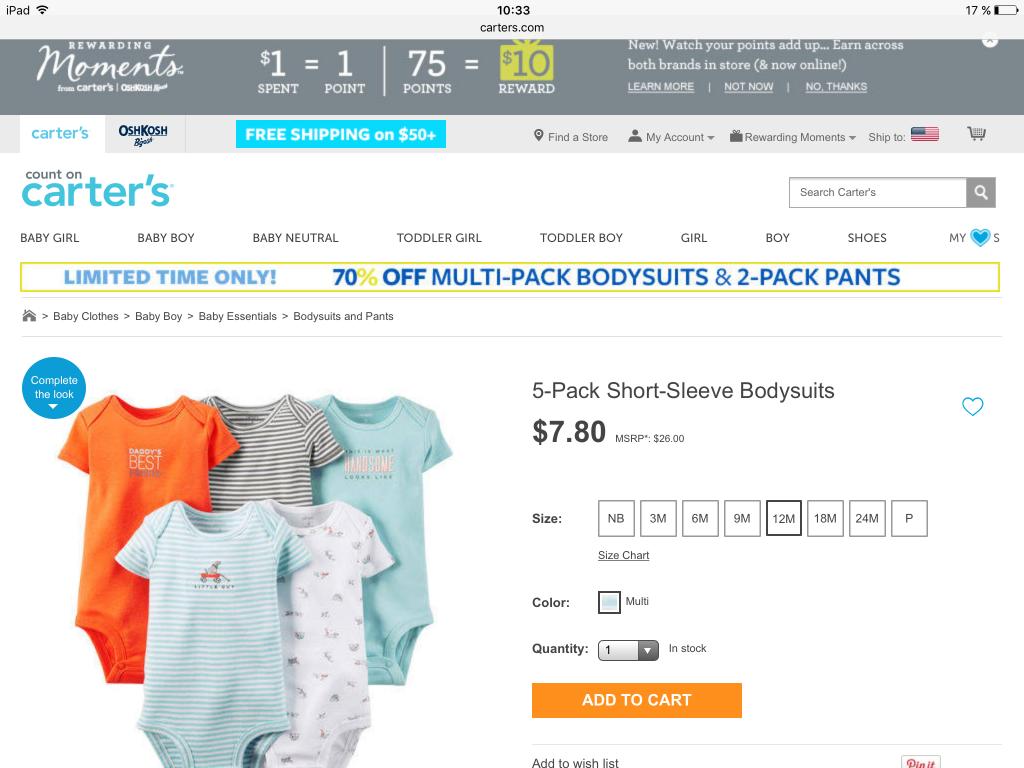Open the shopping cart icon
This screenshot has height=768, width=1024.
[x=976, y=134]
